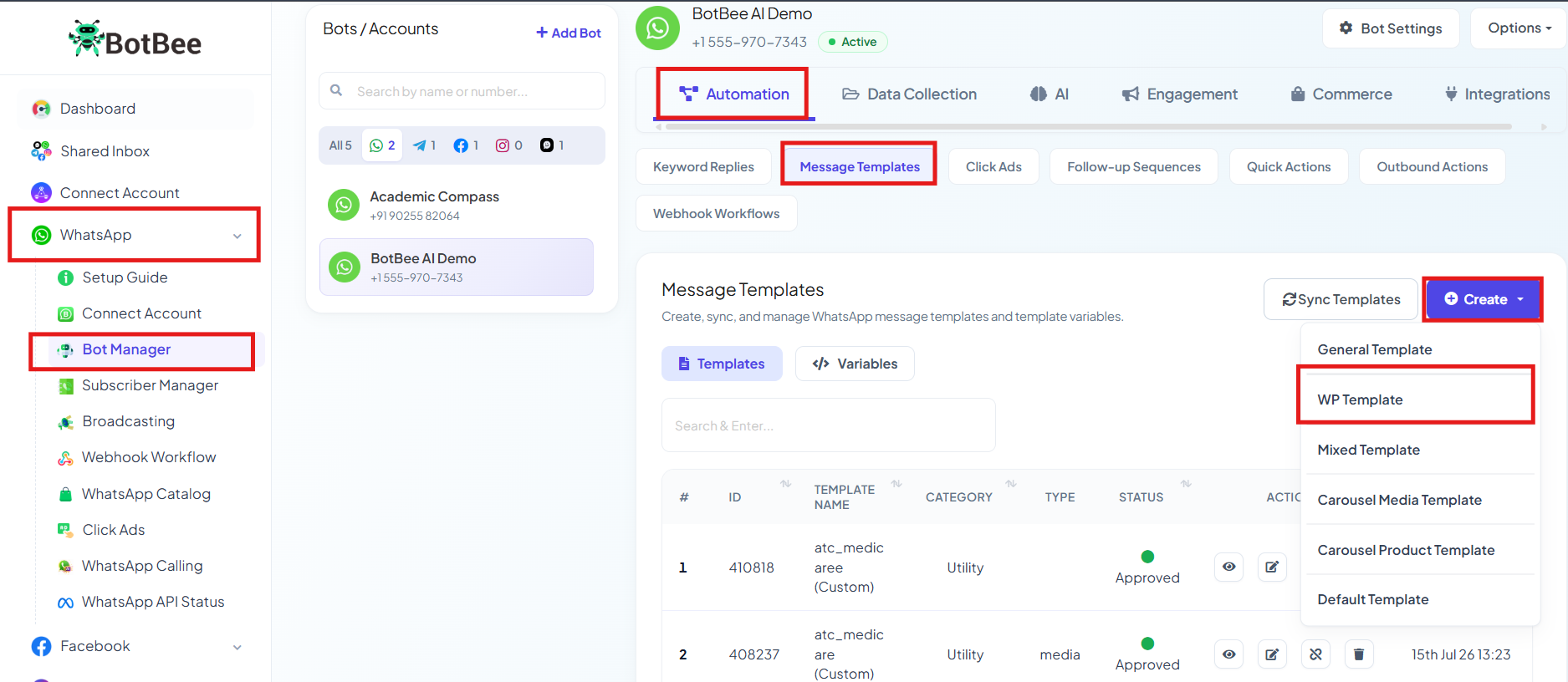1568x682 pixels.
Task: Open Bot Settings
Action: [1391, 28]
